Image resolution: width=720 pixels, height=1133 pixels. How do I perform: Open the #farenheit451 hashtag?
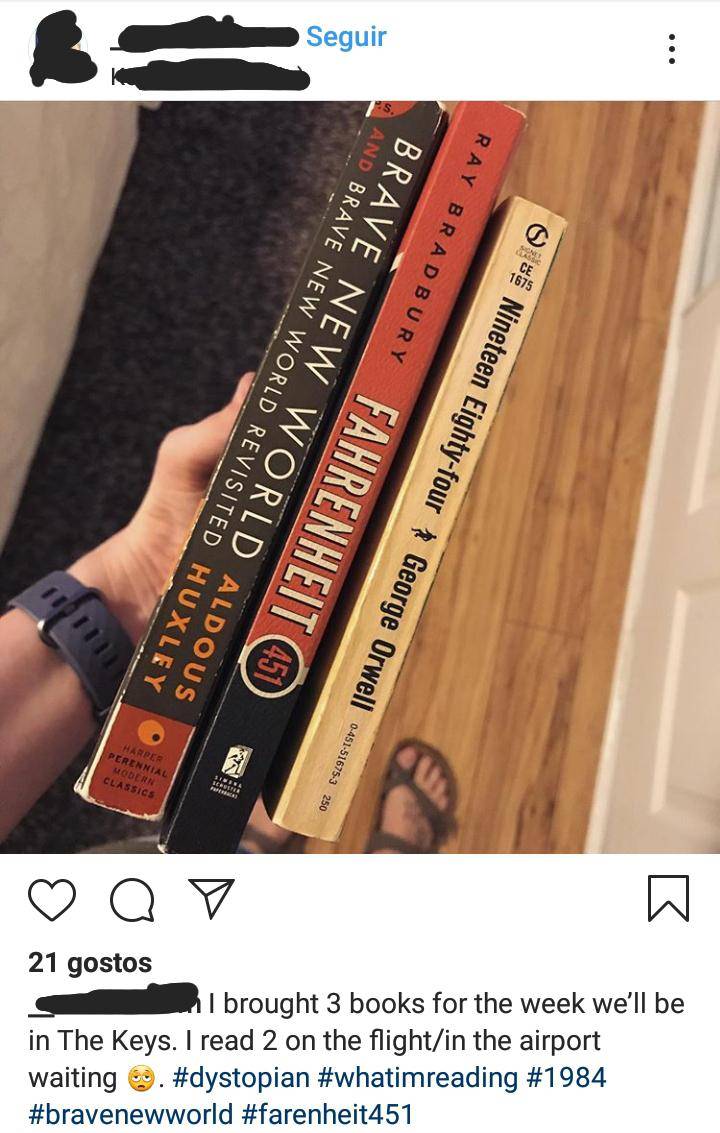pos(326,1113)
